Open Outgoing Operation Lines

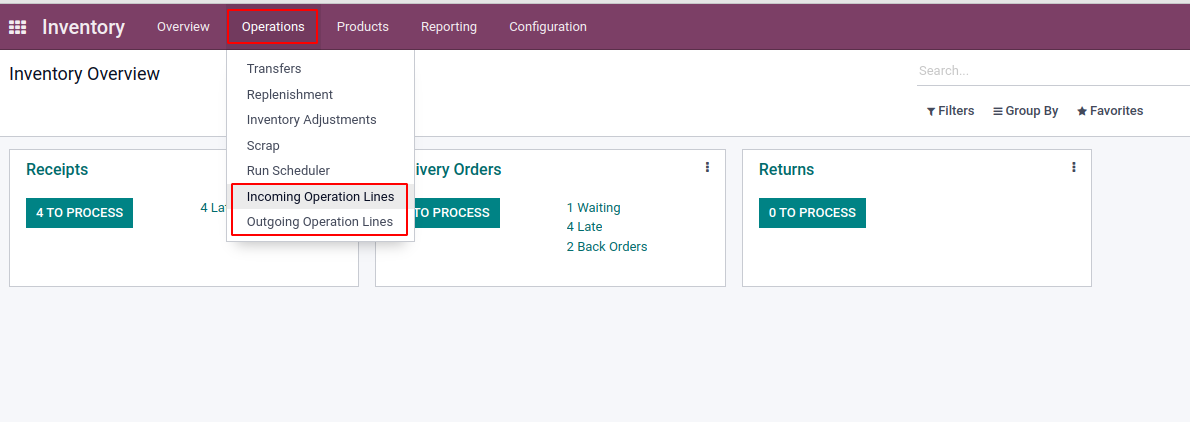tap(320, 222)
